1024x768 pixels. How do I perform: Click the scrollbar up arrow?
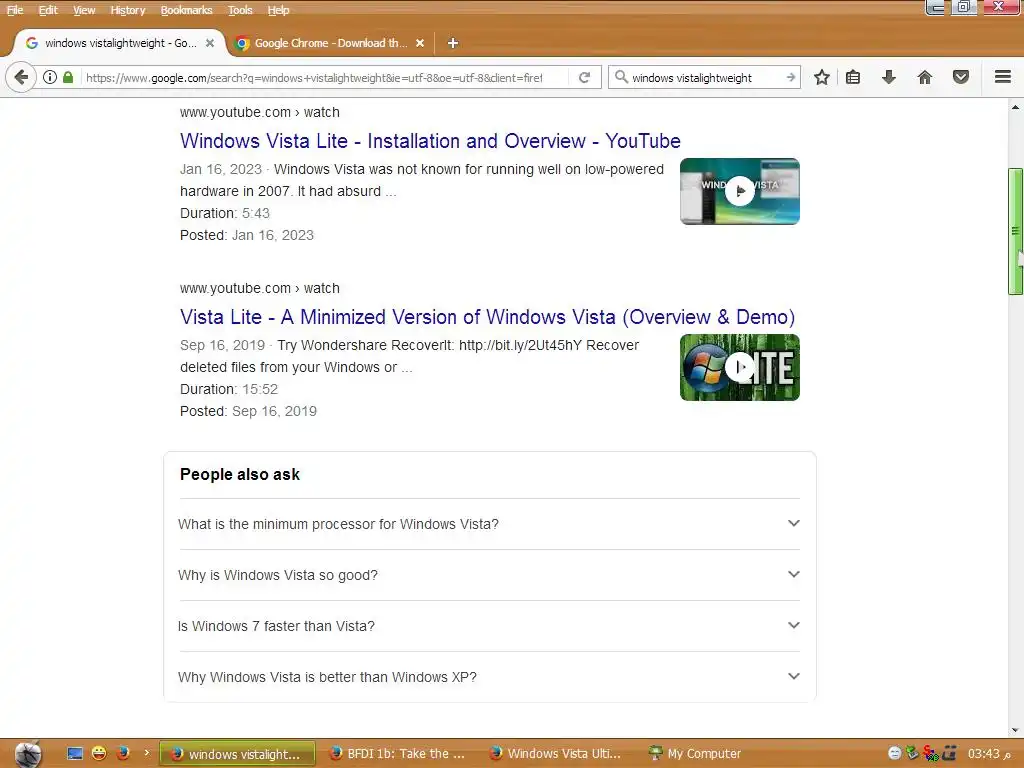[1015, 107]
